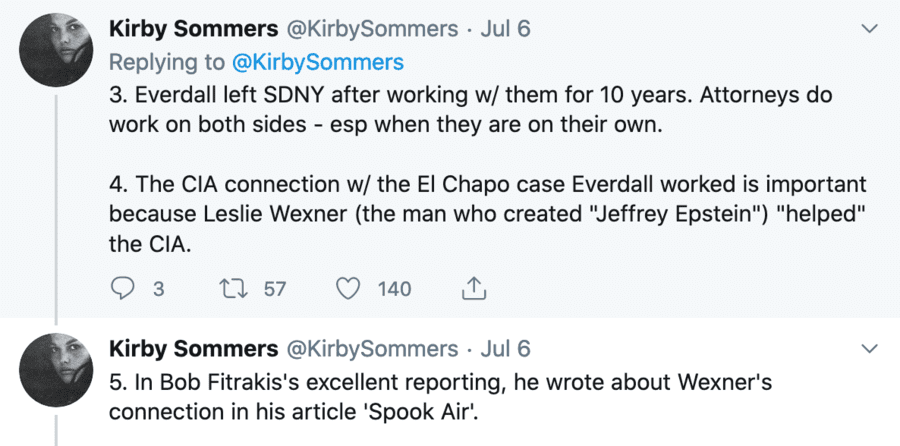Click the retweet count showing 57
Image resolution: width=900 pixels, height=446 pixels.
coord(275,289)
